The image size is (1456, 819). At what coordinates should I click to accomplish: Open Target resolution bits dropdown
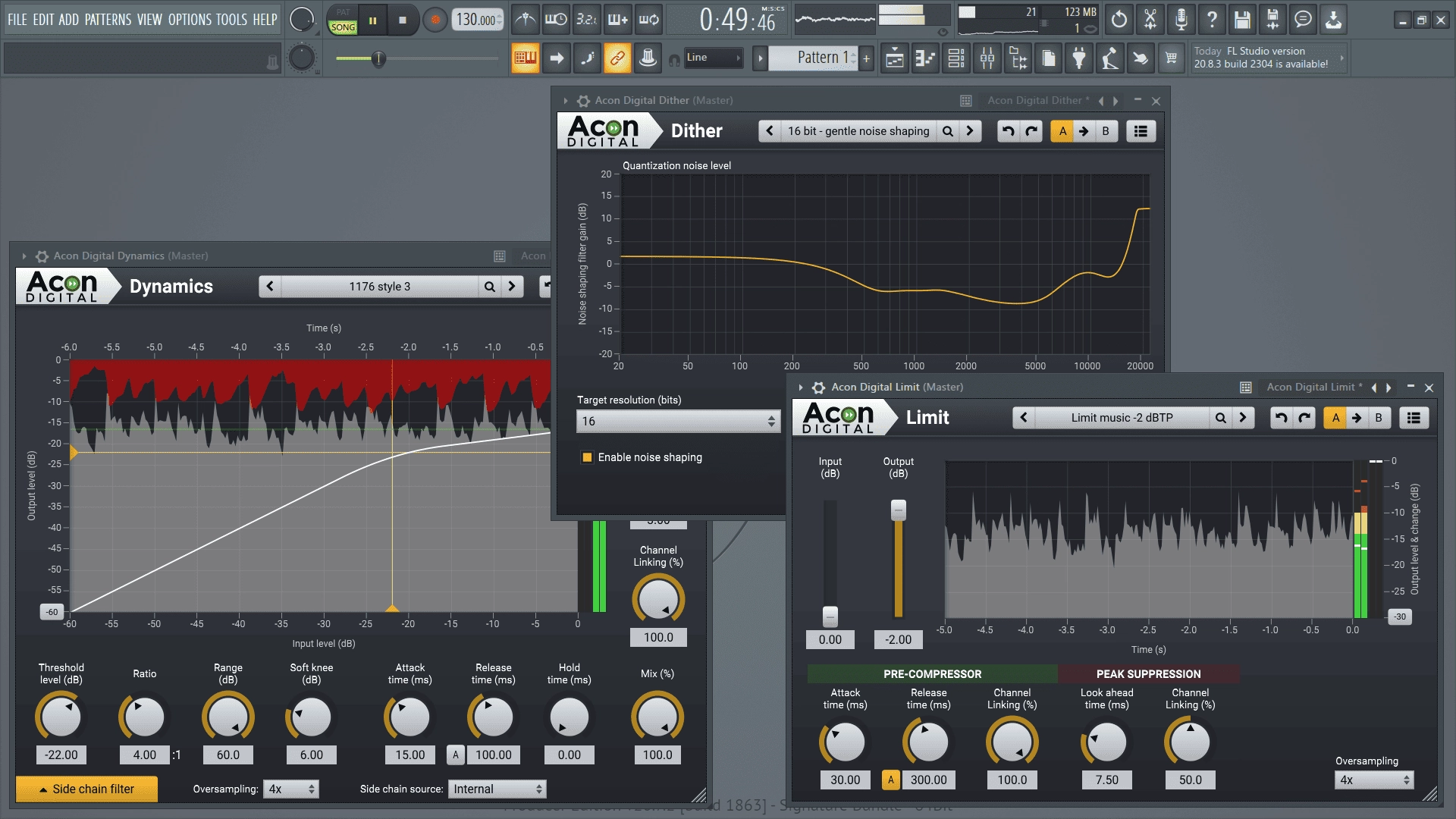coord(678,422)
